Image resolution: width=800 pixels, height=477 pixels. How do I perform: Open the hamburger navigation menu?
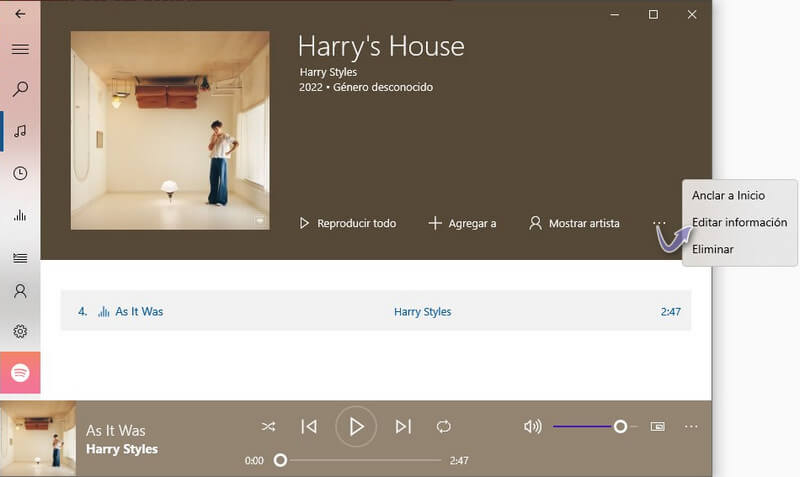pos(20,49)
